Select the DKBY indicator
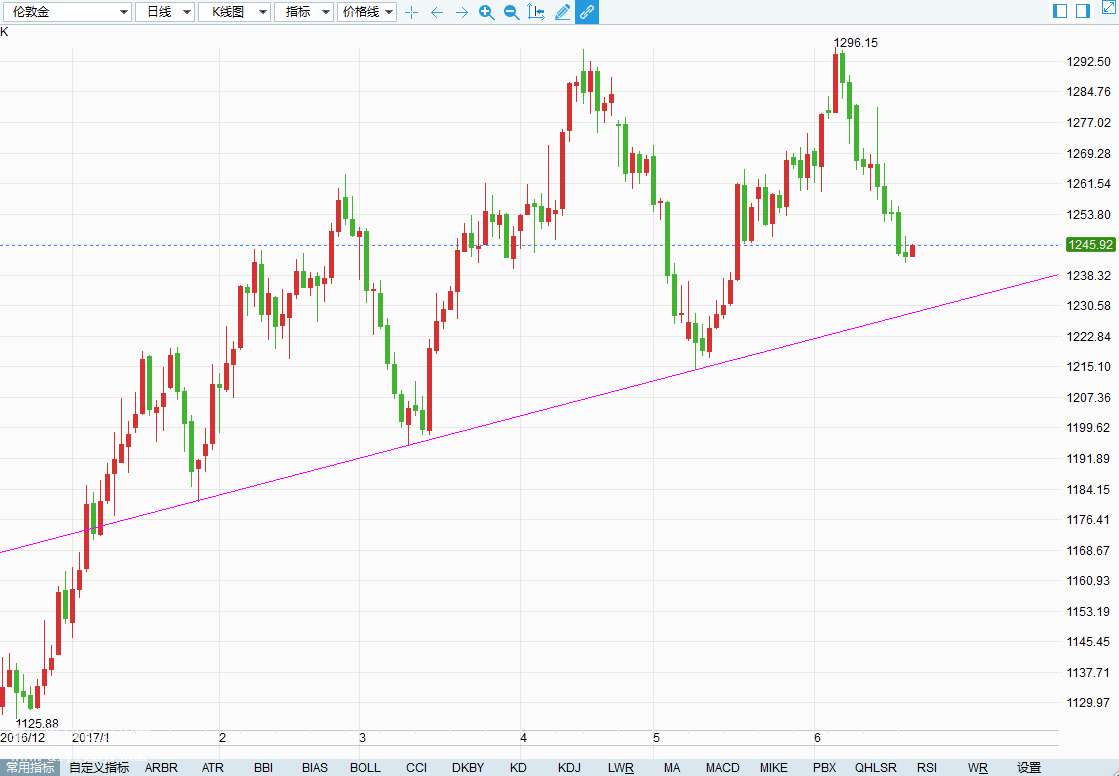 [x=468, y=767]
